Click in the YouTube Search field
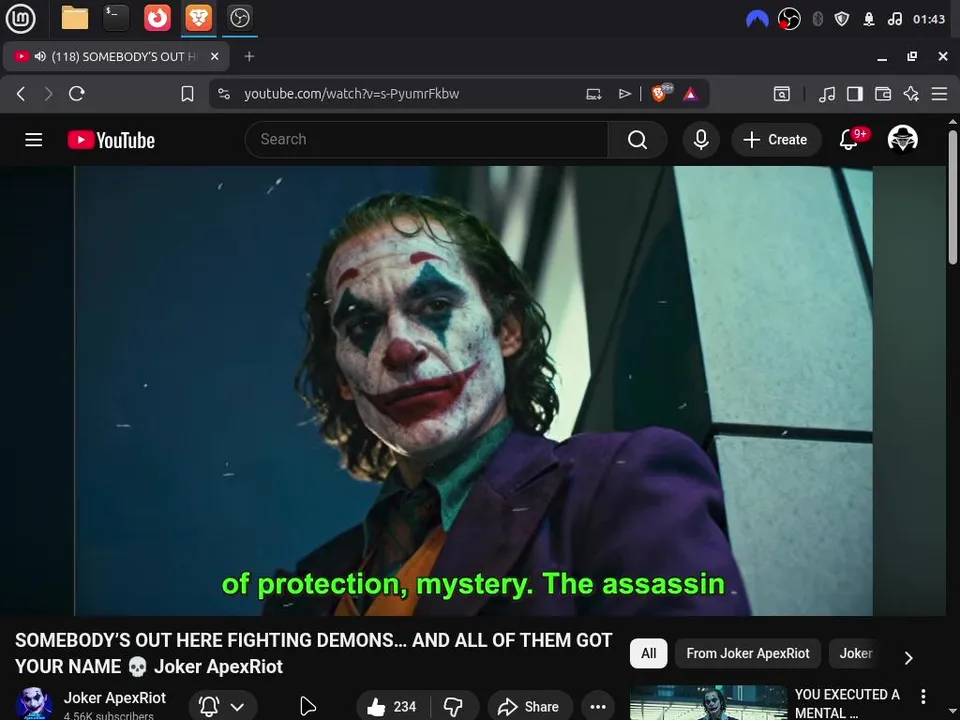The image size is (960, 720). [427, 140]
